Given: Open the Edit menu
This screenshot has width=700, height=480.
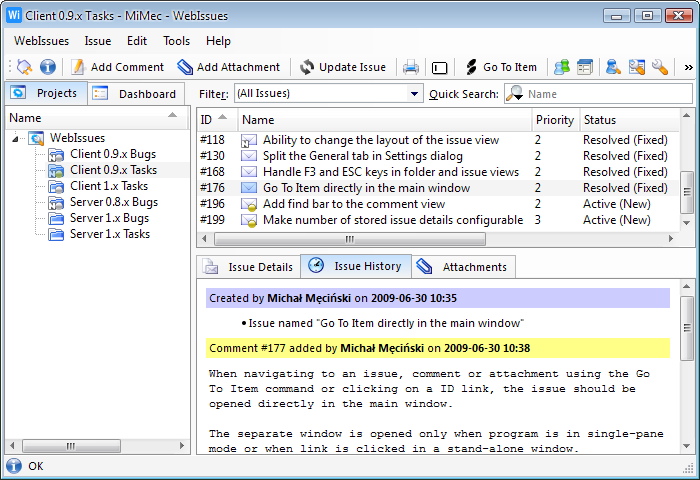Looking at the screenshot, I should pyautogui.click(x=137, y=41).
